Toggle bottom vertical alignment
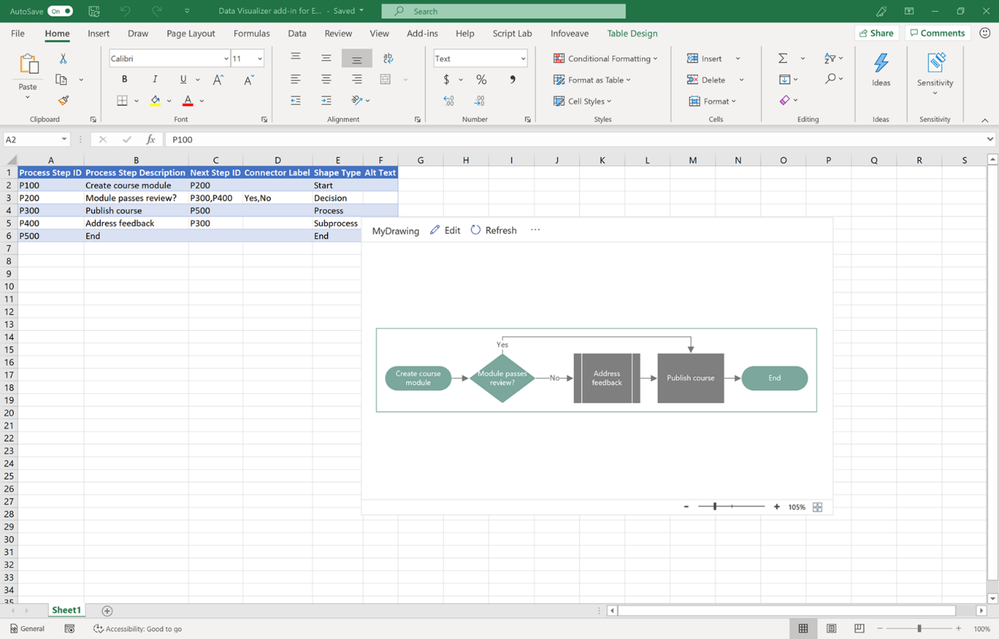Viewport: 999px width, 639px height. point(357,59)
